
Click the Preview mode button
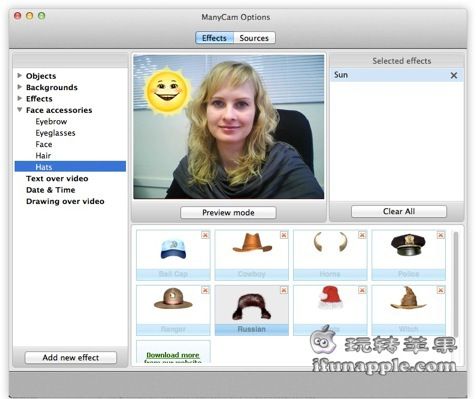coord(228,213)
